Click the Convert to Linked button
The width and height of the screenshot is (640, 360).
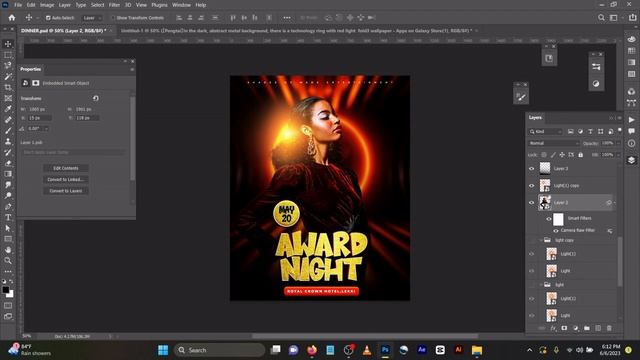(66, 180)
